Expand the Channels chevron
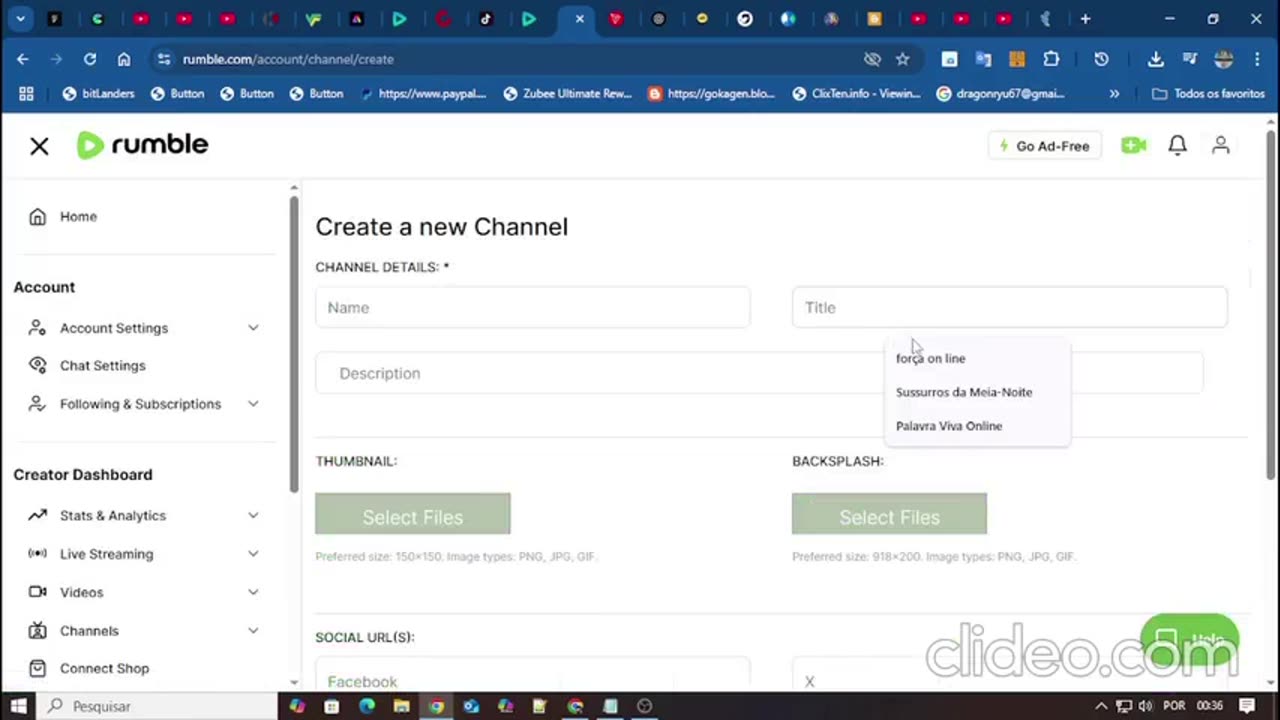The image size is (1280, 720). click(253, 631)
